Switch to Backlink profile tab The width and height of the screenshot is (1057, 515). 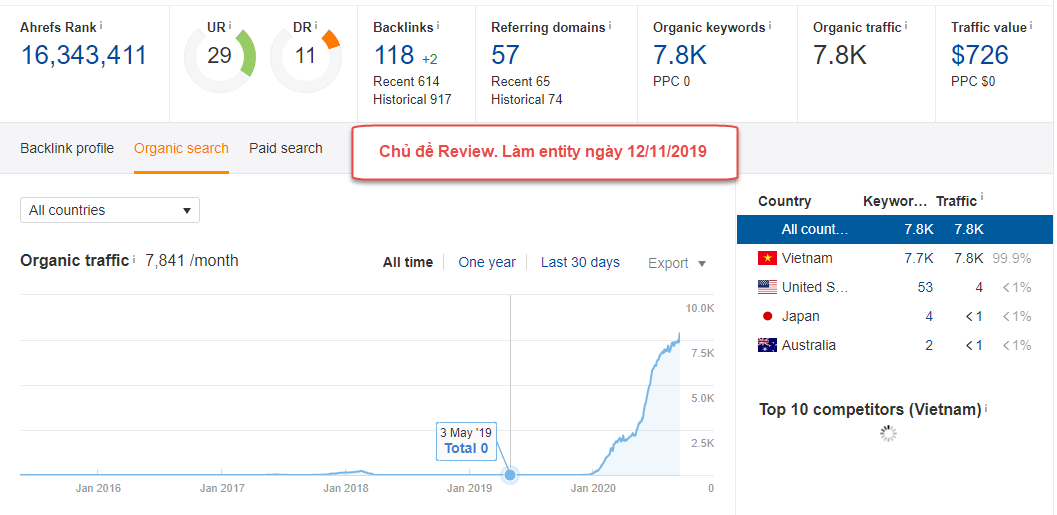click(x=67, y=148)
